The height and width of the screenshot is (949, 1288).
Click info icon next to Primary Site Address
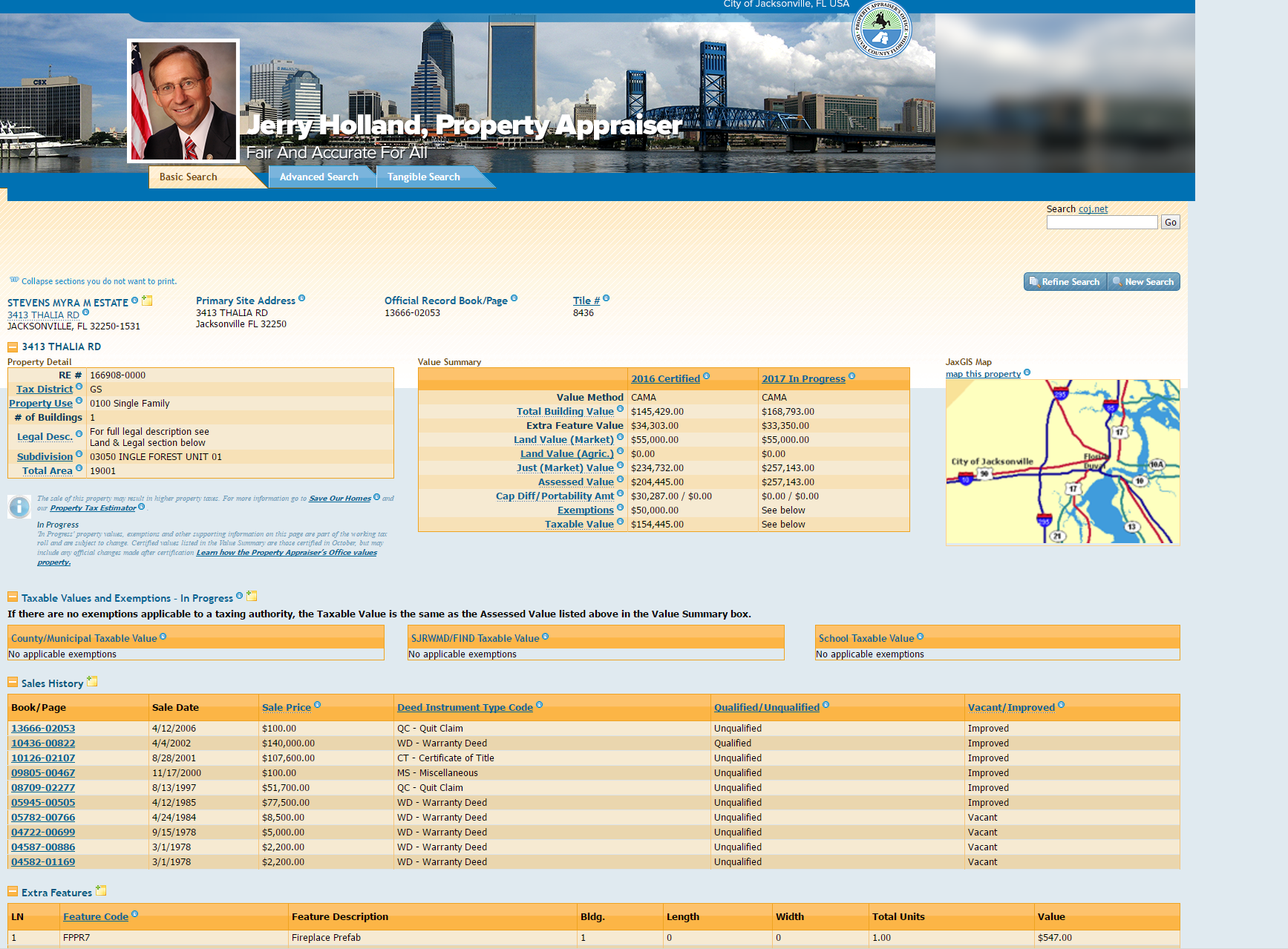[x=301, y=298]
